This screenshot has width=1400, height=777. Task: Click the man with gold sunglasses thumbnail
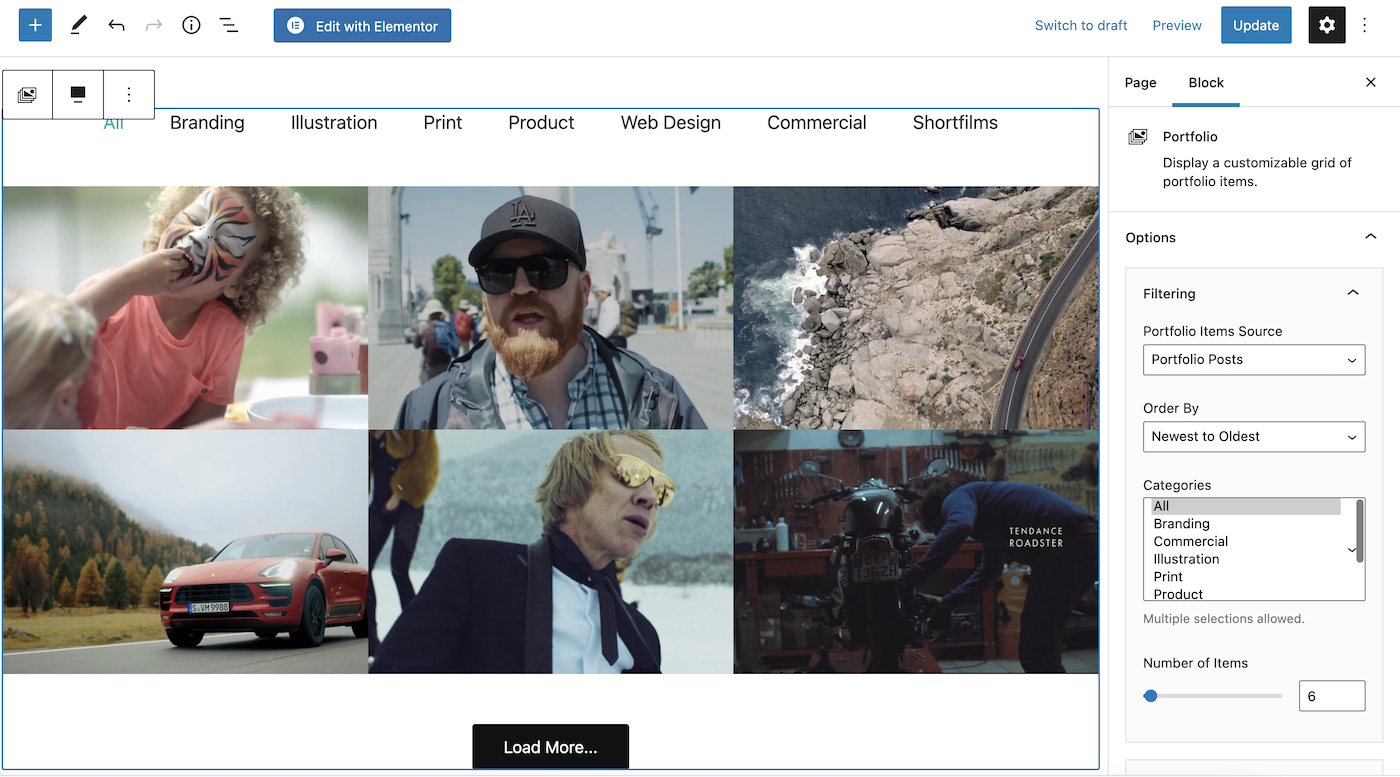[x=551, y=552]
